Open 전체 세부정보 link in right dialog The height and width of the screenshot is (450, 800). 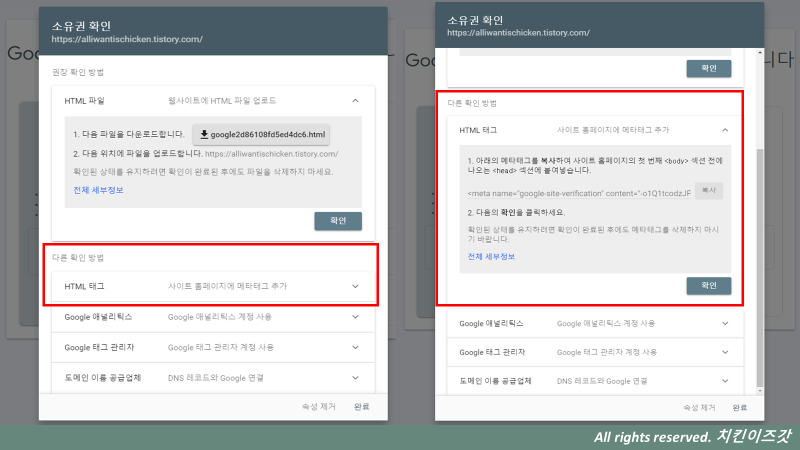[491, 256]
